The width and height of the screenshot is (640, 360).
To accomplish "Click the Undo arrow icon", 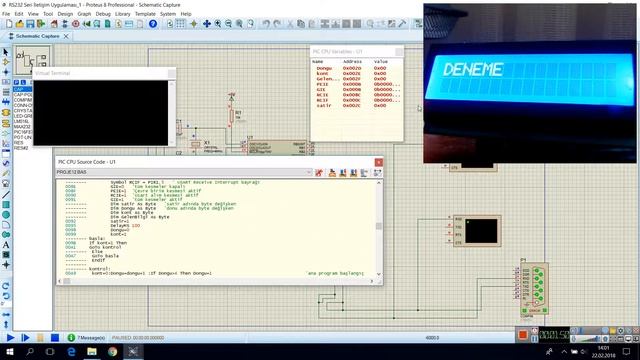I will tap(266, 24).
